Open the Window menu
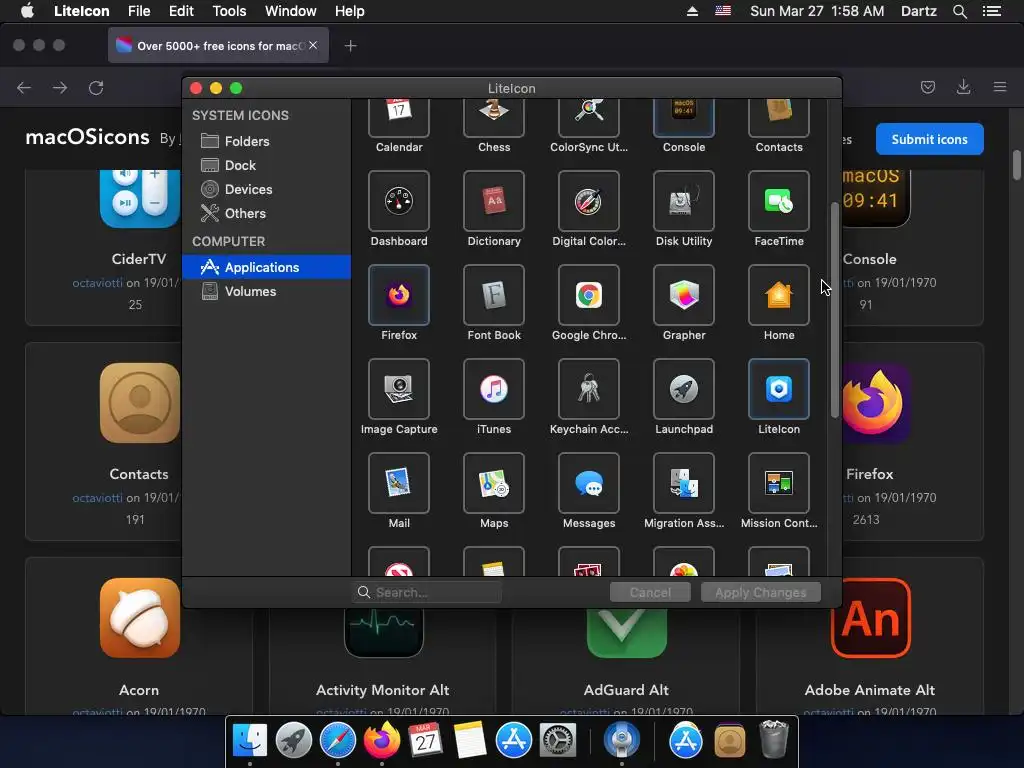This screenshot has height=768, width=1024. tap(291, 11)
